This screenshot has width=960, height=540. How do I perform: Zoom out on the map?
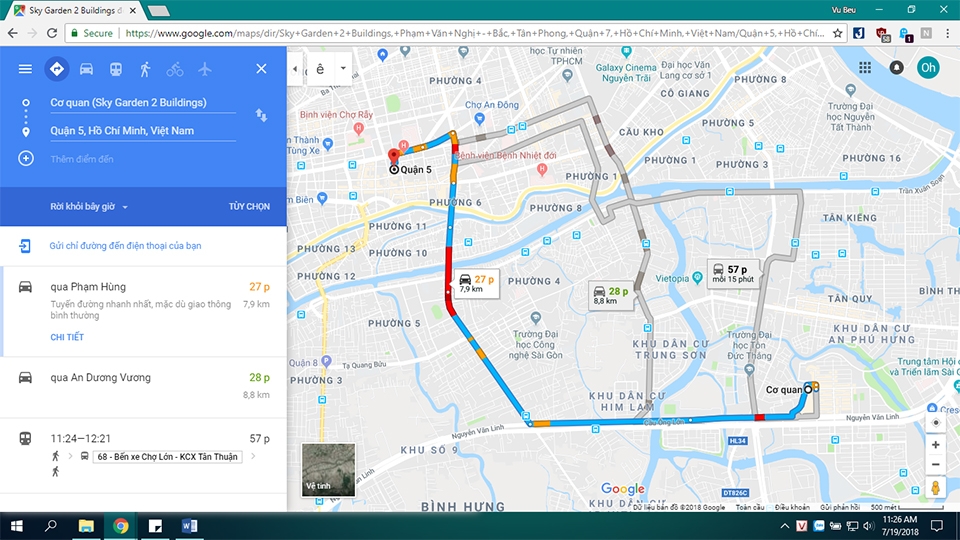pos(936,464)
